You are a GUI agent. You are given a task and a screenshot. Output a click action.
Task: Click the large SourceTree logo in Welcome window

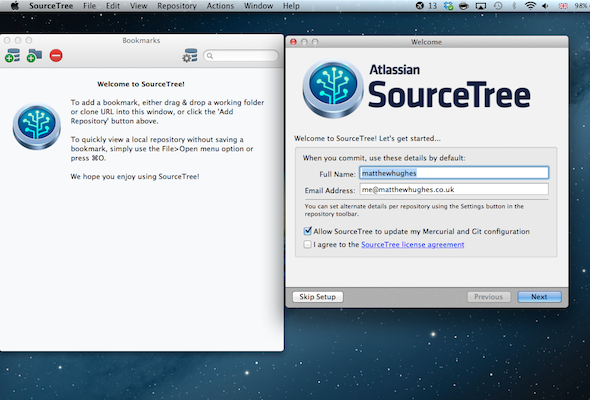(x=333, y=88)
